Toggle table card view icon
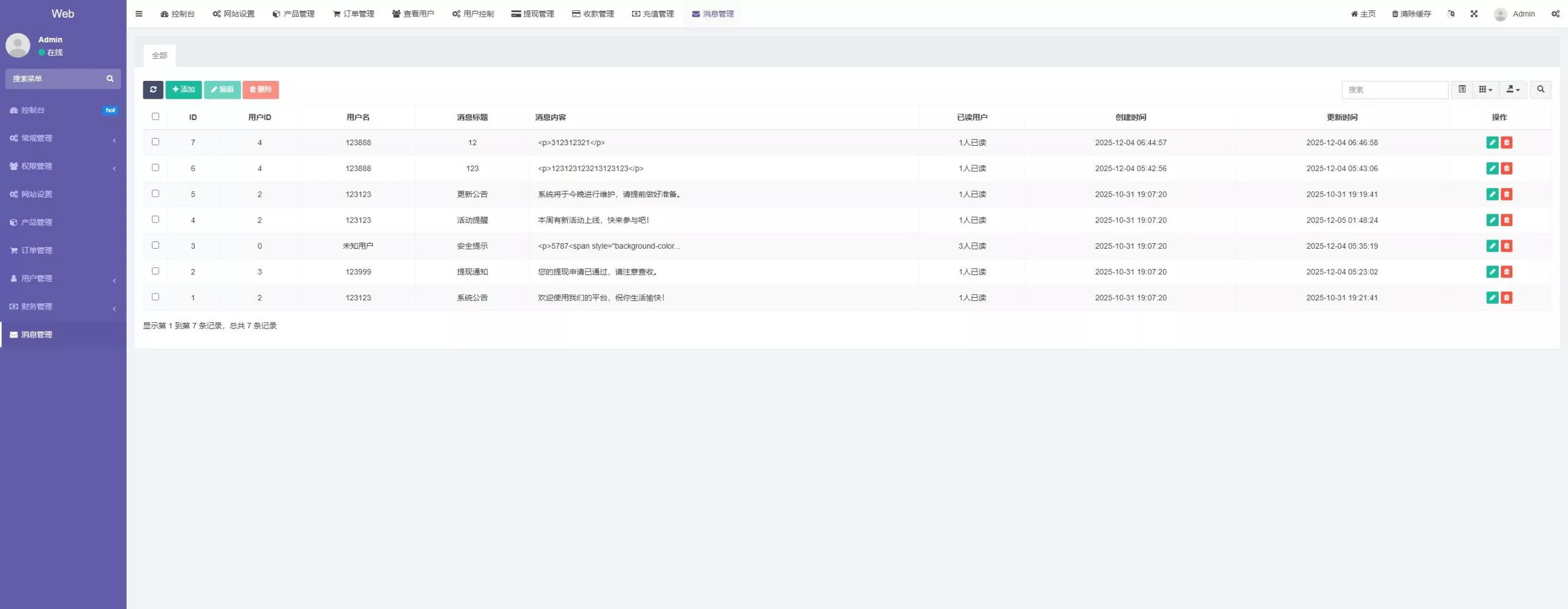The height and width of the screenshot is (609, 1568). [x=1462, y=89]
